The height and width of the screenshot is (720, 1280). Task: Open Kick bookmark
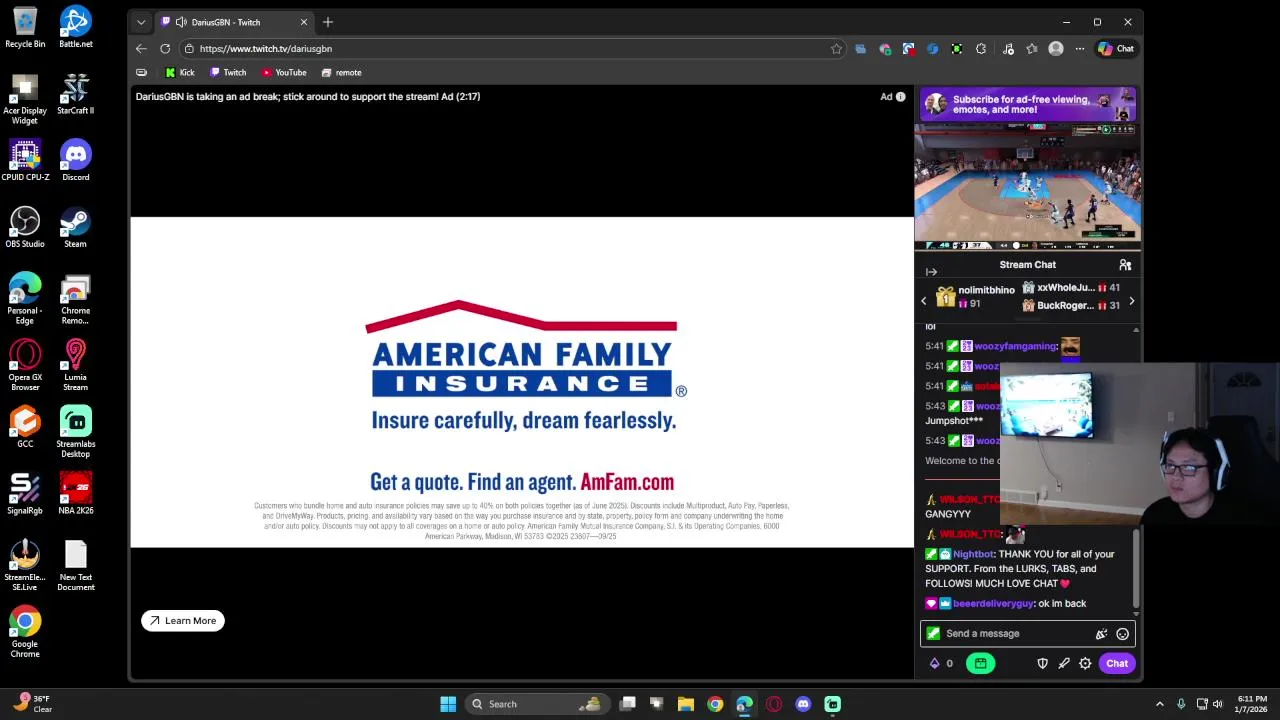point(180,72)
